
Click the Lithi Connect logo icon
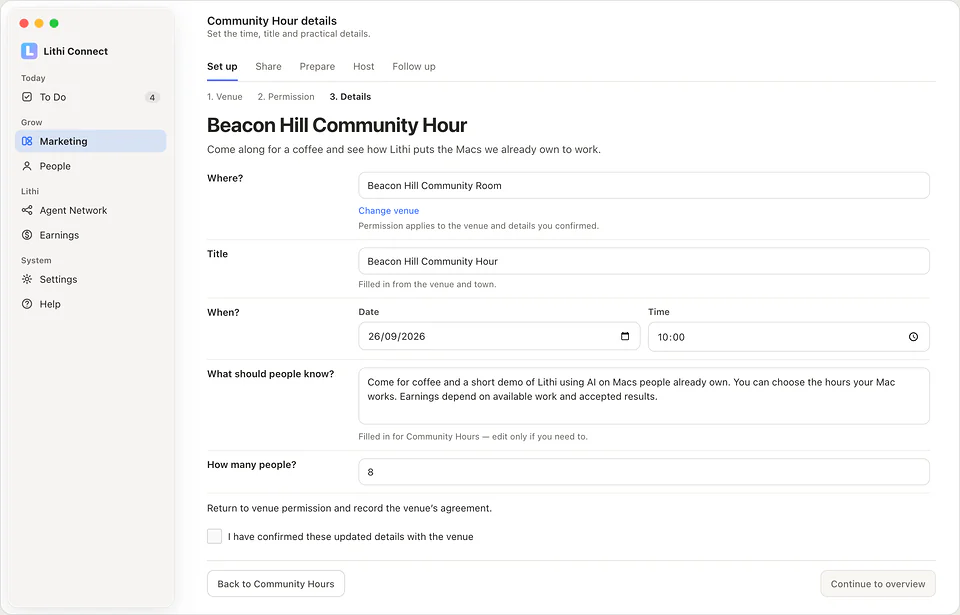pos(29,51)
